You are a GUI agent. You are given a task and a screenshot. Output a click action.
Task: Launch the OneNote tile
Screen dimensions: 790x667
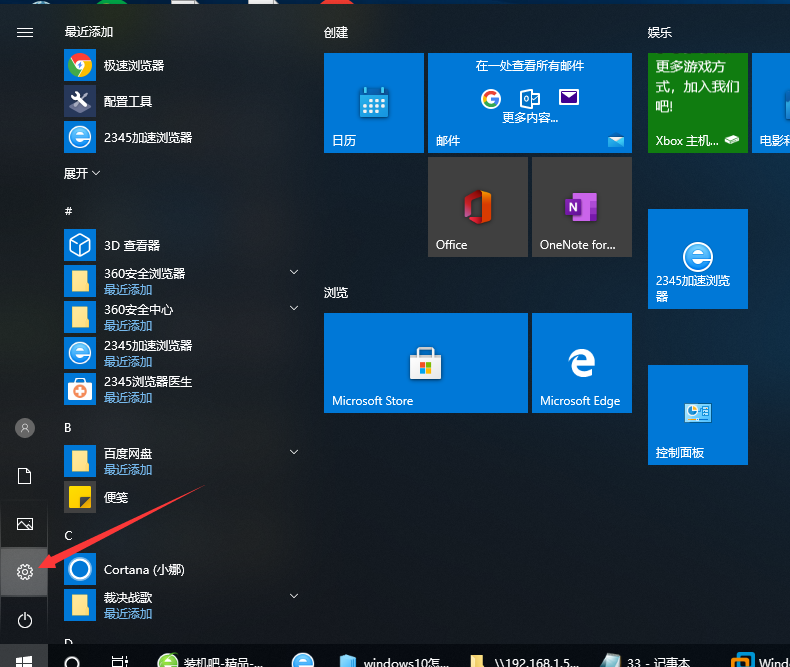(x=581, y=207)
